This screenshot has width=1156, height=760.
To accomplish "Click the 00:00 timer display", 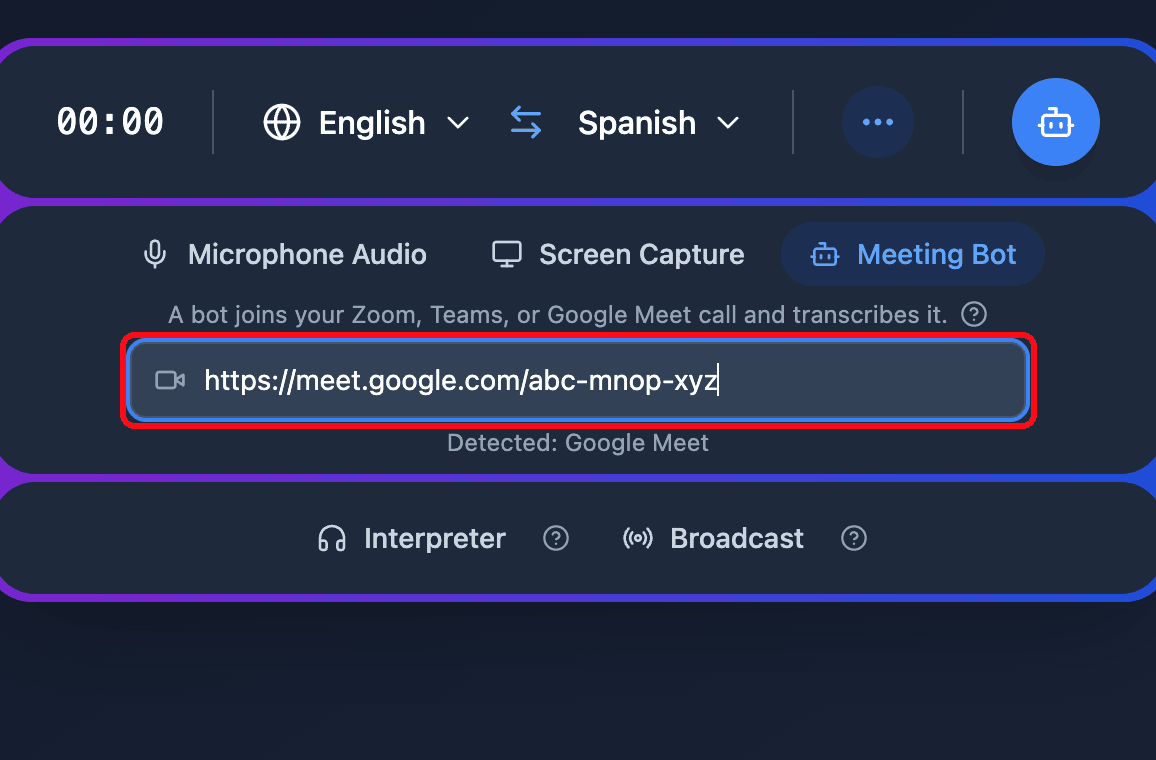I will click(x=110, y=122).
